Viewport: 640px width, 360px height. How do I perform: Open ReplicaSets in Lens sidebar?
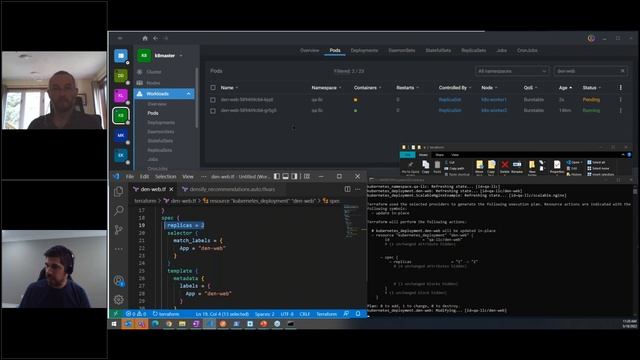point(160,150)
